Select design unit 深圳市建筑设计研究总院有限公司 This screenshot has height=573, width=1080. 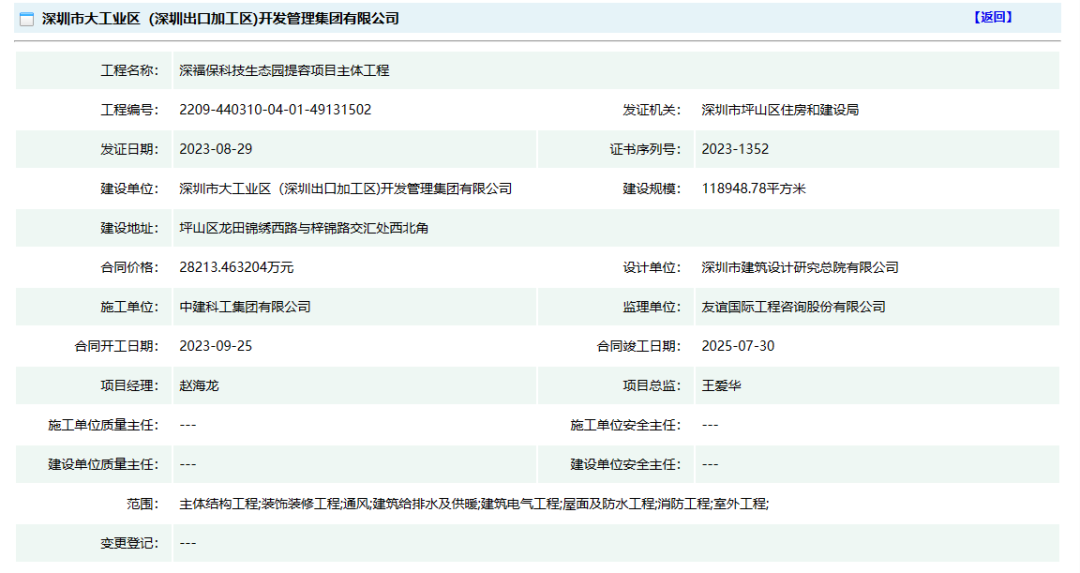(x=800, y=267)
